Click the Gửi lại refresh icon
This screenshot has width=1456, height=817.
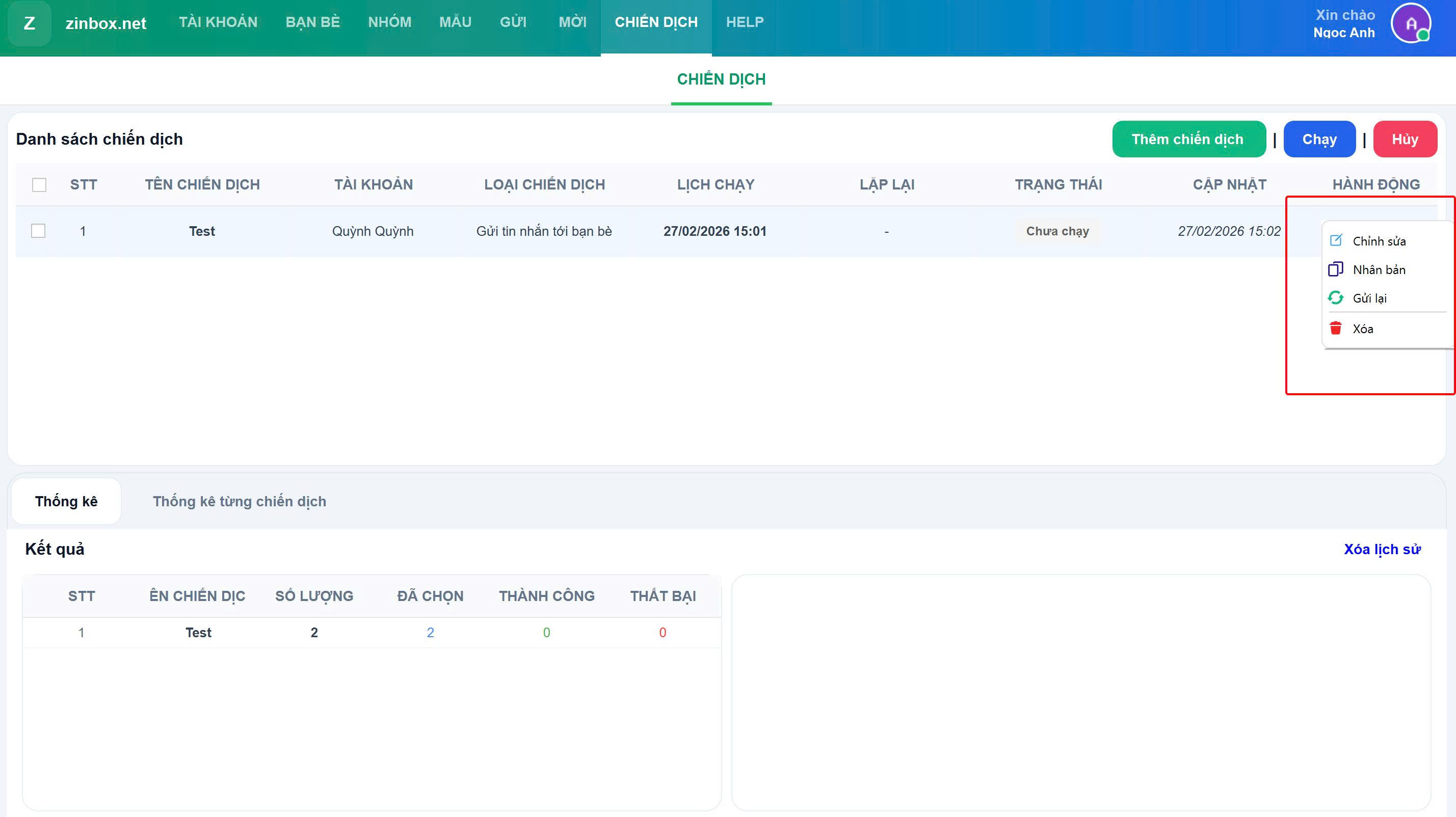[x=1336, y=298]
